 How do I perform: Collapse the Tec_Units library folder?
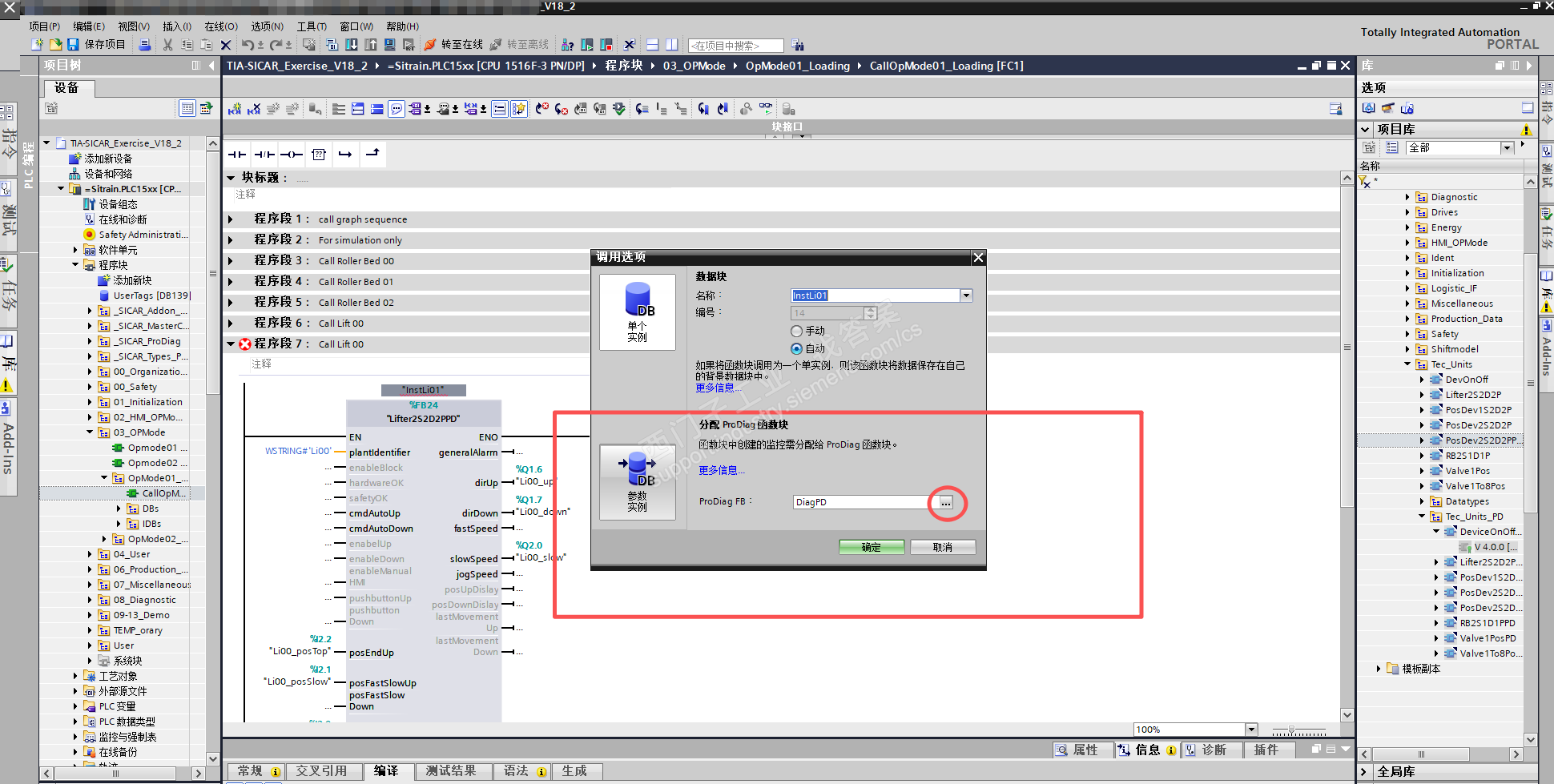(1407, 364)
